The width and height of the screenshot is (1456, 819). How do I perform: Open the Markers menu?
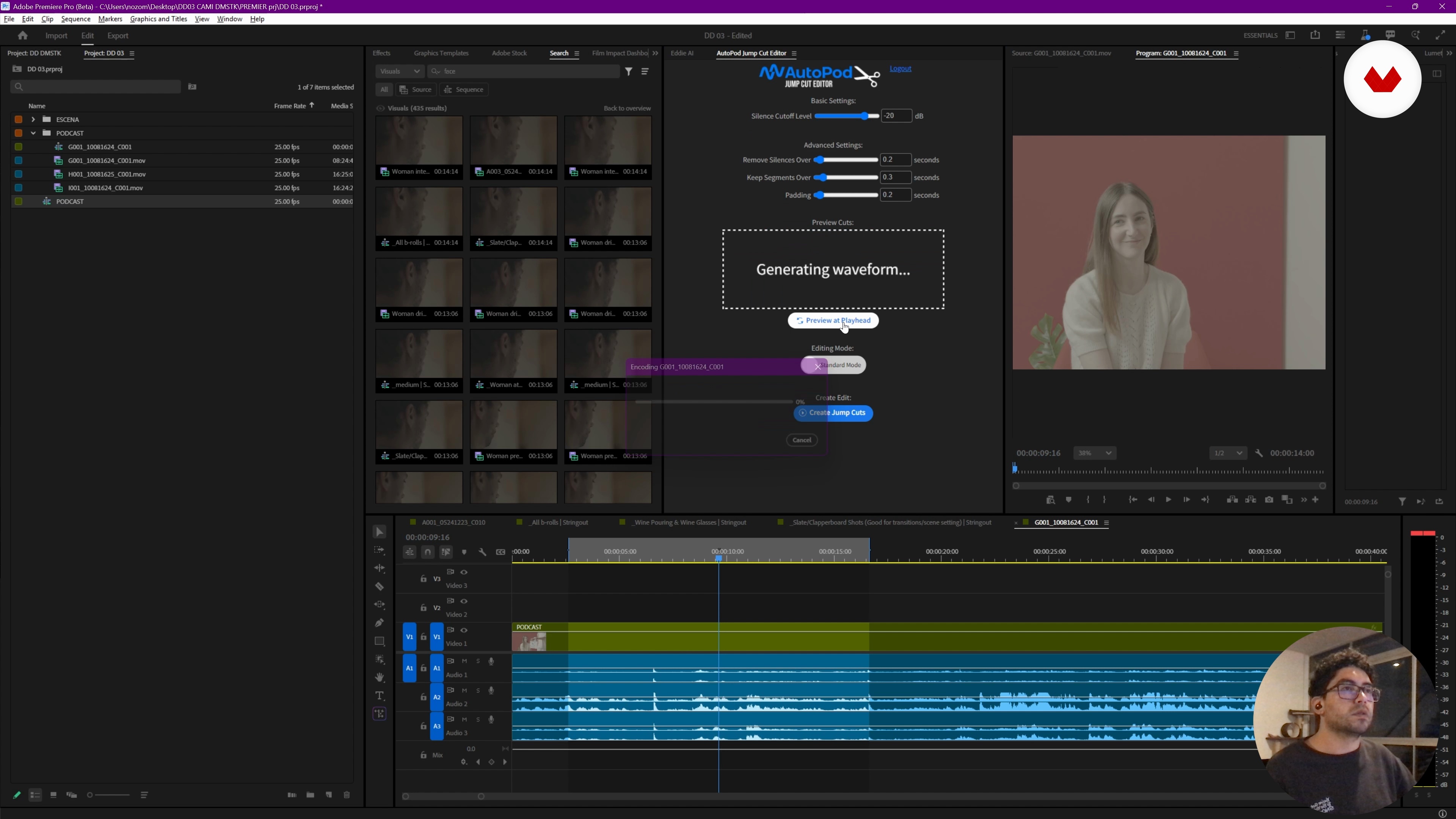click(110, 19)
